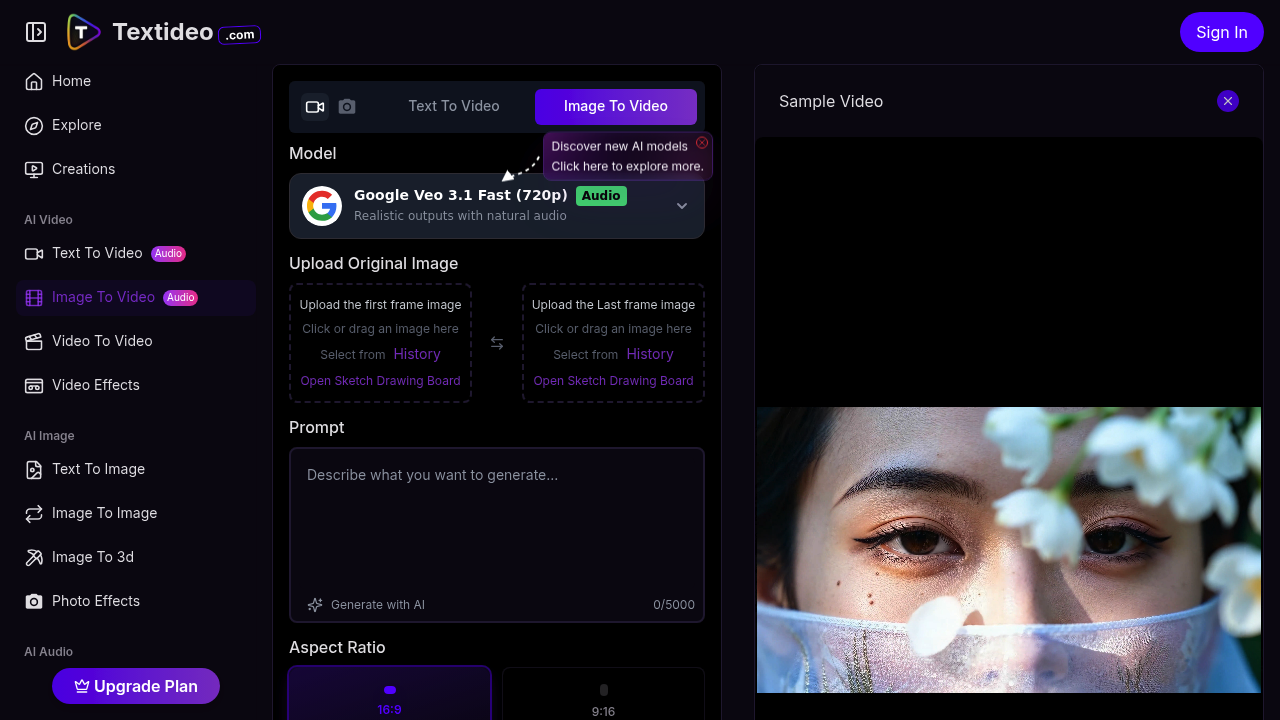Click the Generate with AI sparkle icon
The width and height of the screenshot is (1280, 720).
pyautogui.click(x=315, y=604)
